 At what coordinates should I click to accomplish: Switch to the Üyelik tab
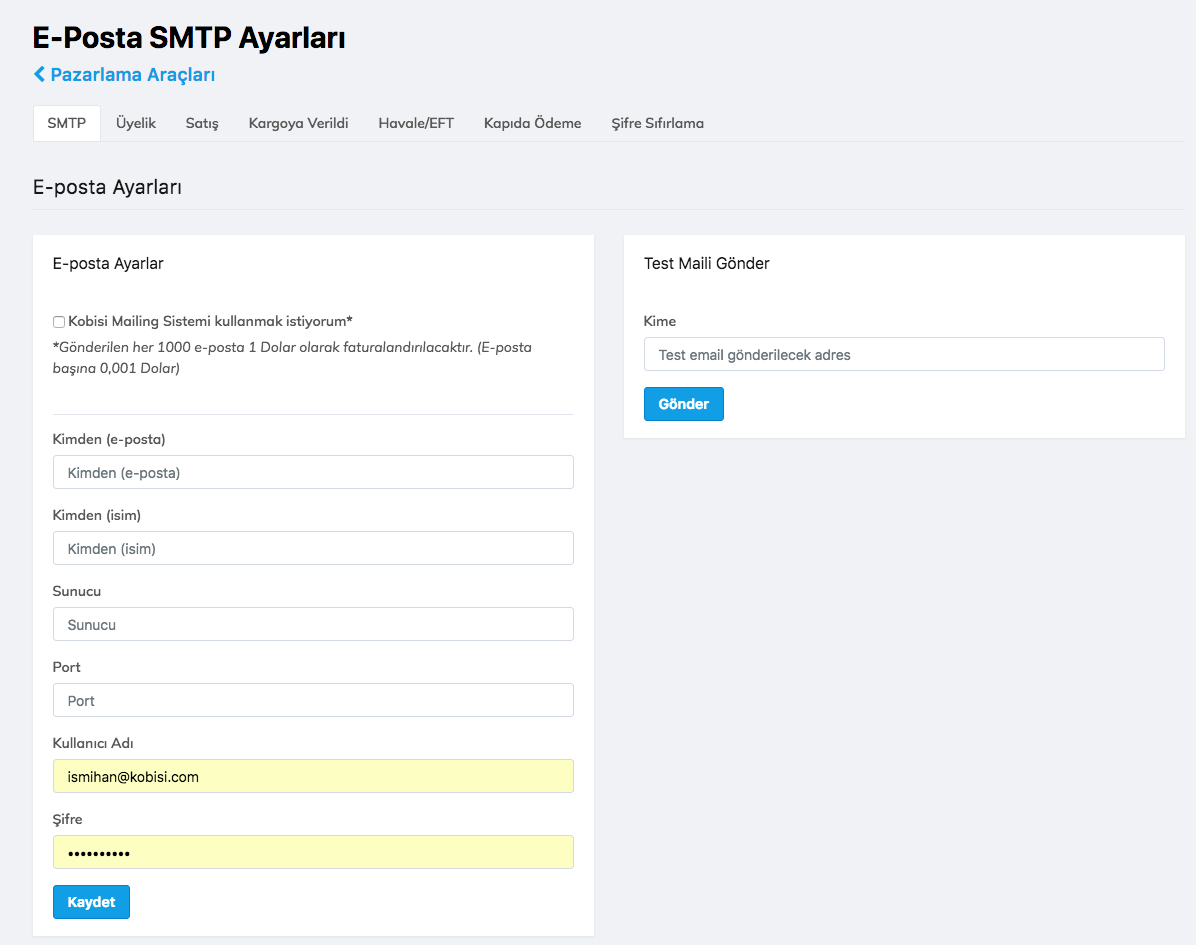(x=136, y=124)
